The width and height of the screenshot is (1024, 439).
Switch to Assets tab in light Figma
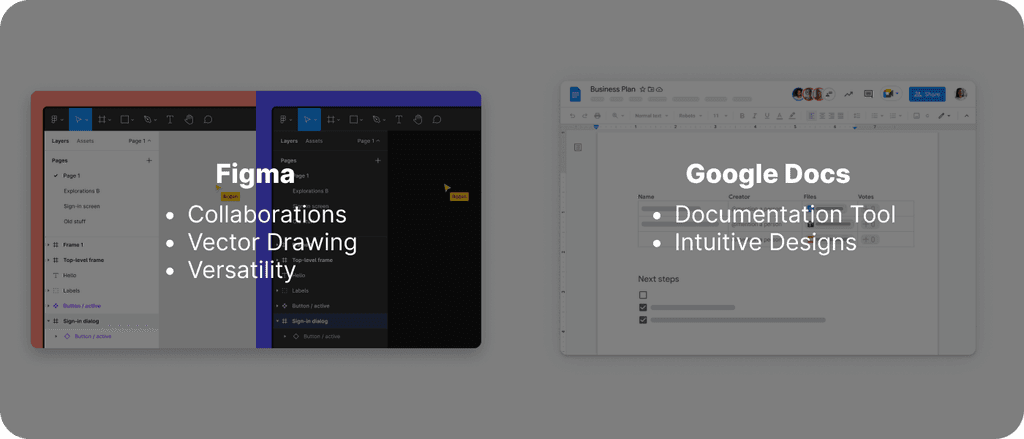[x=85, y=140]
